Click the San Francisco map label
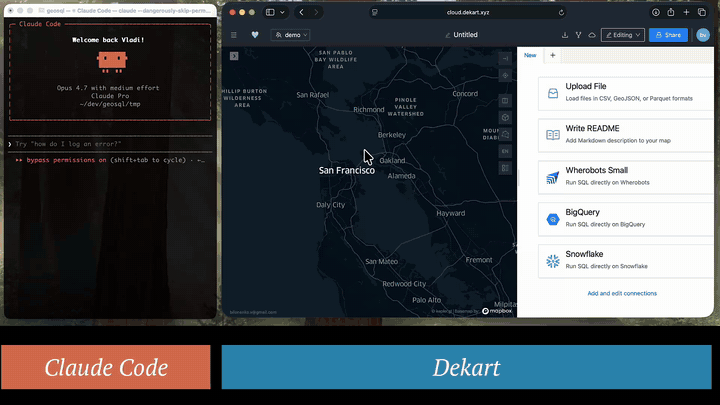This screenshot has width=720, height=405. pyautogui.click(x=347, y=170)
